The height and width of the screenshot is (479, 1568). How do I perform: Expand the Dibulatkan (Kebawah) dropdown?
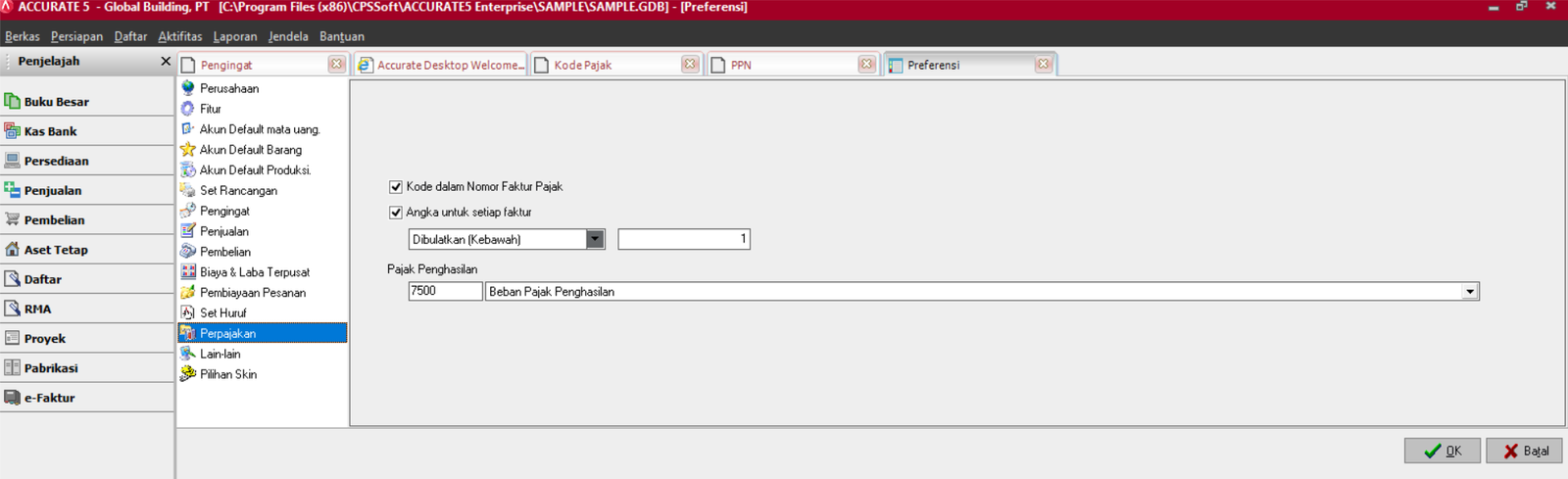click(x=595, y=239)
